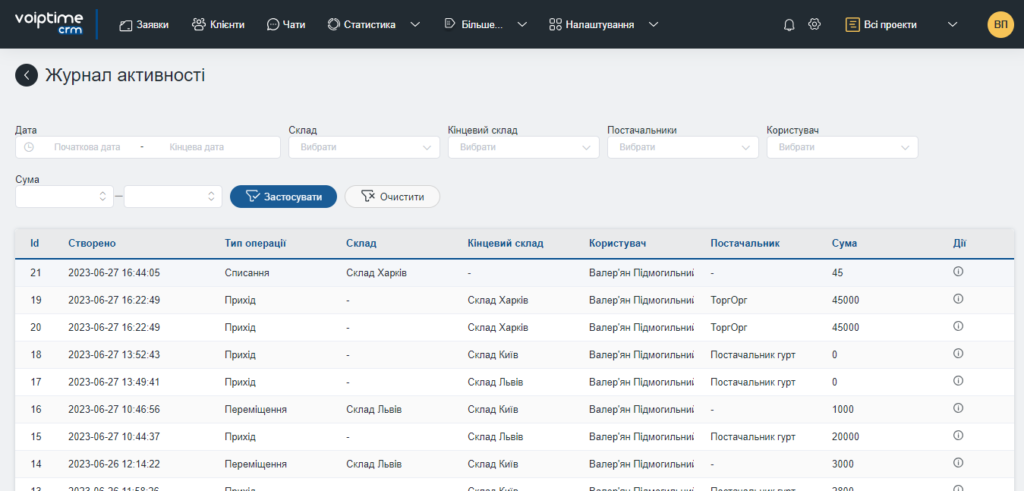Expand the Статистика menu
The height and width of the screenshot is (491, 1024).
tap(373, 25)
